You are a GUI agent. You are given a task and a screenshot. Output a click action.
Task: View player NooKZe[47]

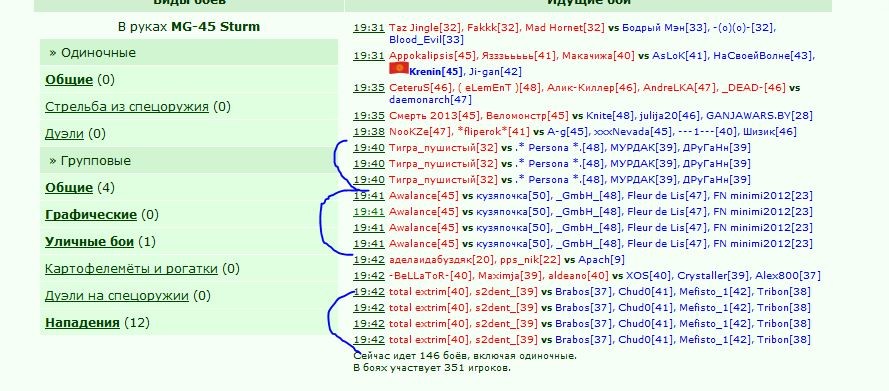[420, 131]
